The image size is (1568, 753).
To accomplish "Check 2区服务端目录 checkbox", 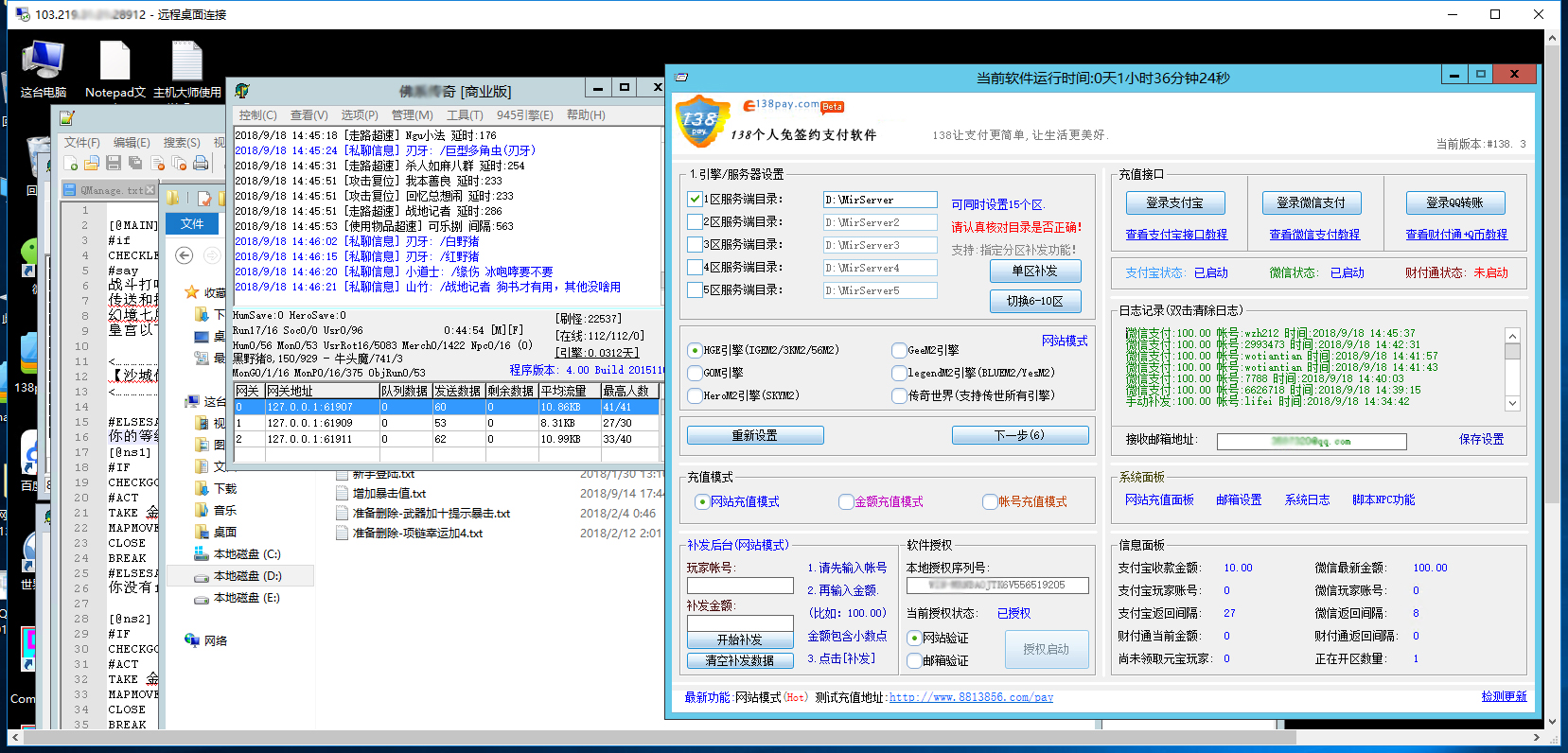I will [696, 222].
